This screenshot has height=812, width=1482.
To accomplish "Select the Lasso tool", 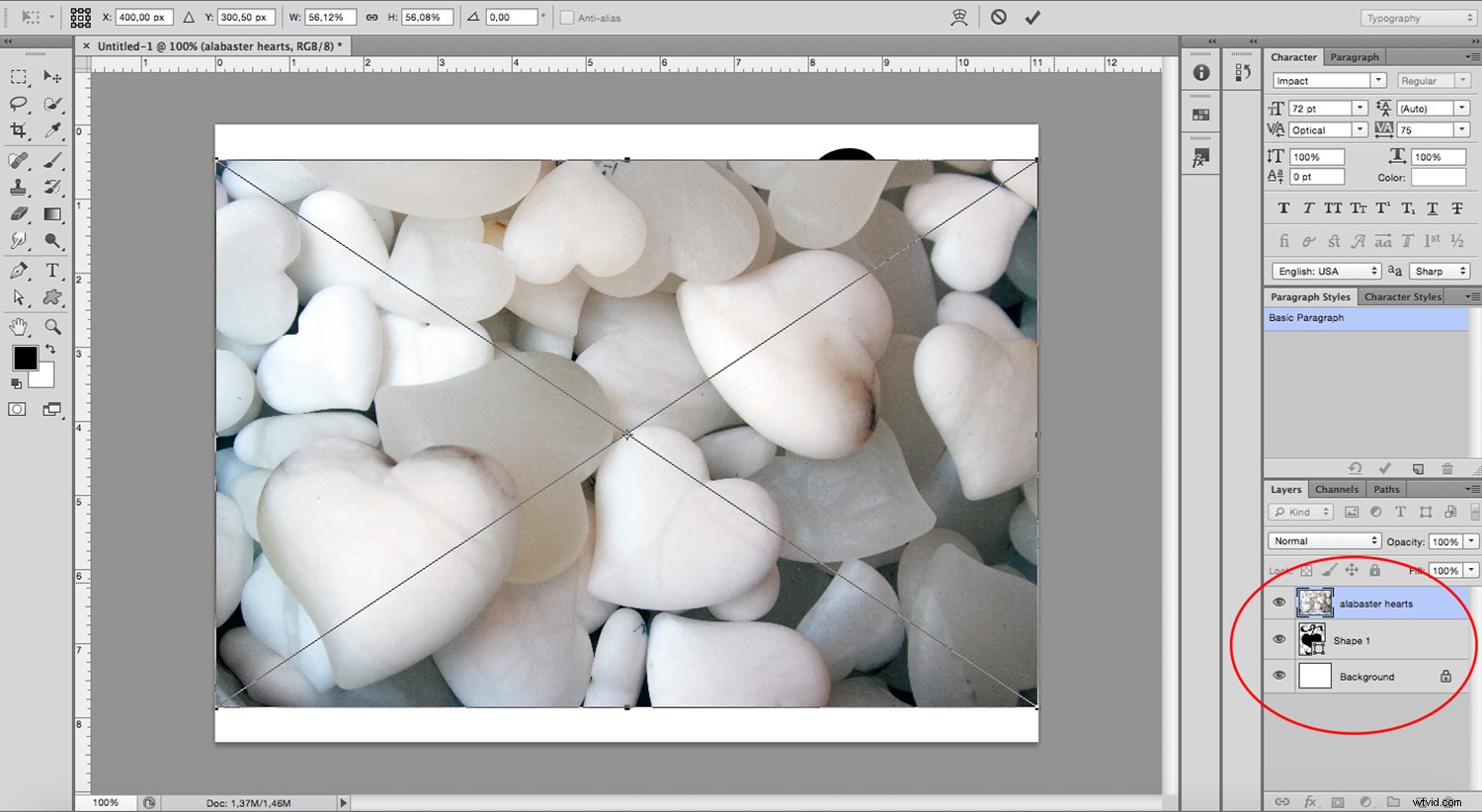I will 16,104.
